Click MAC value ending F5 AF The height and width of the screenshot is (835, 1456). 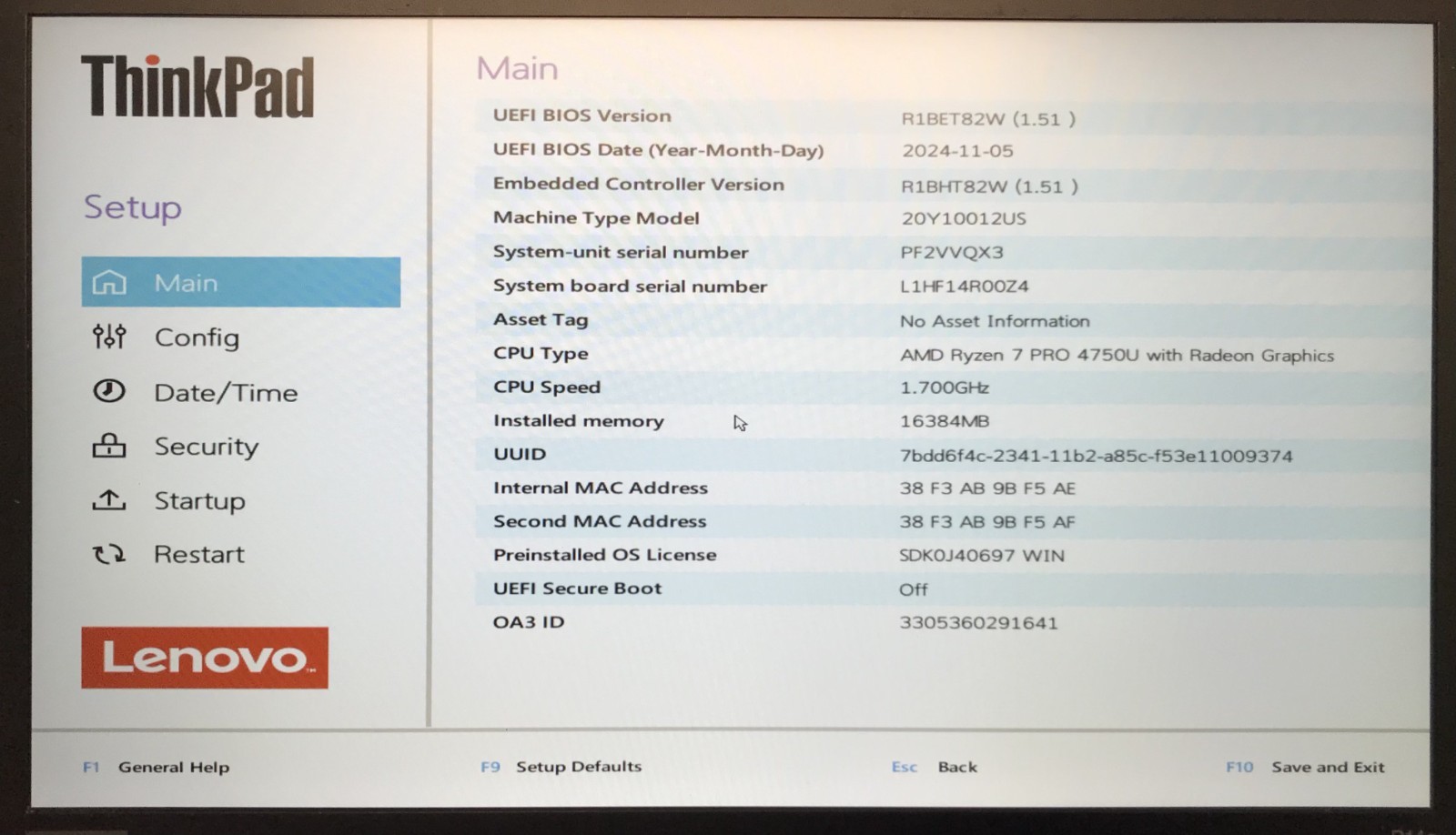tap(987, 522)
